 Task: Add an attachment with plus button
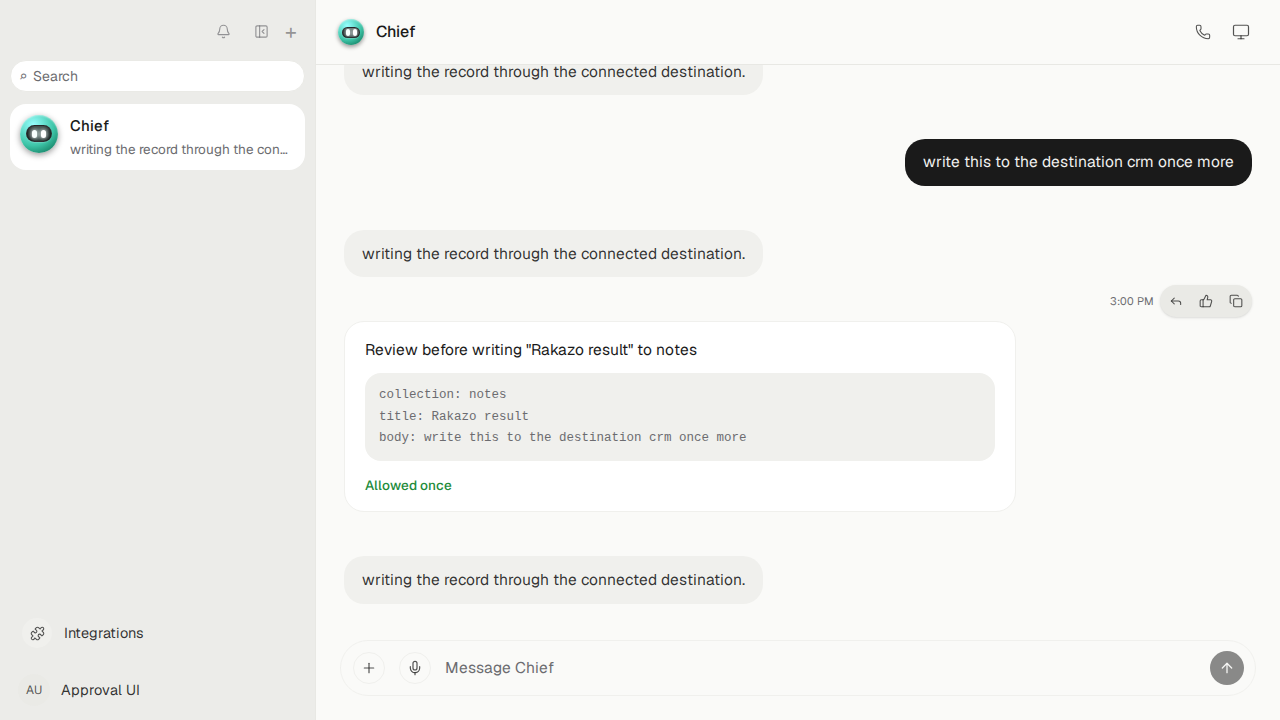(369, 668)
